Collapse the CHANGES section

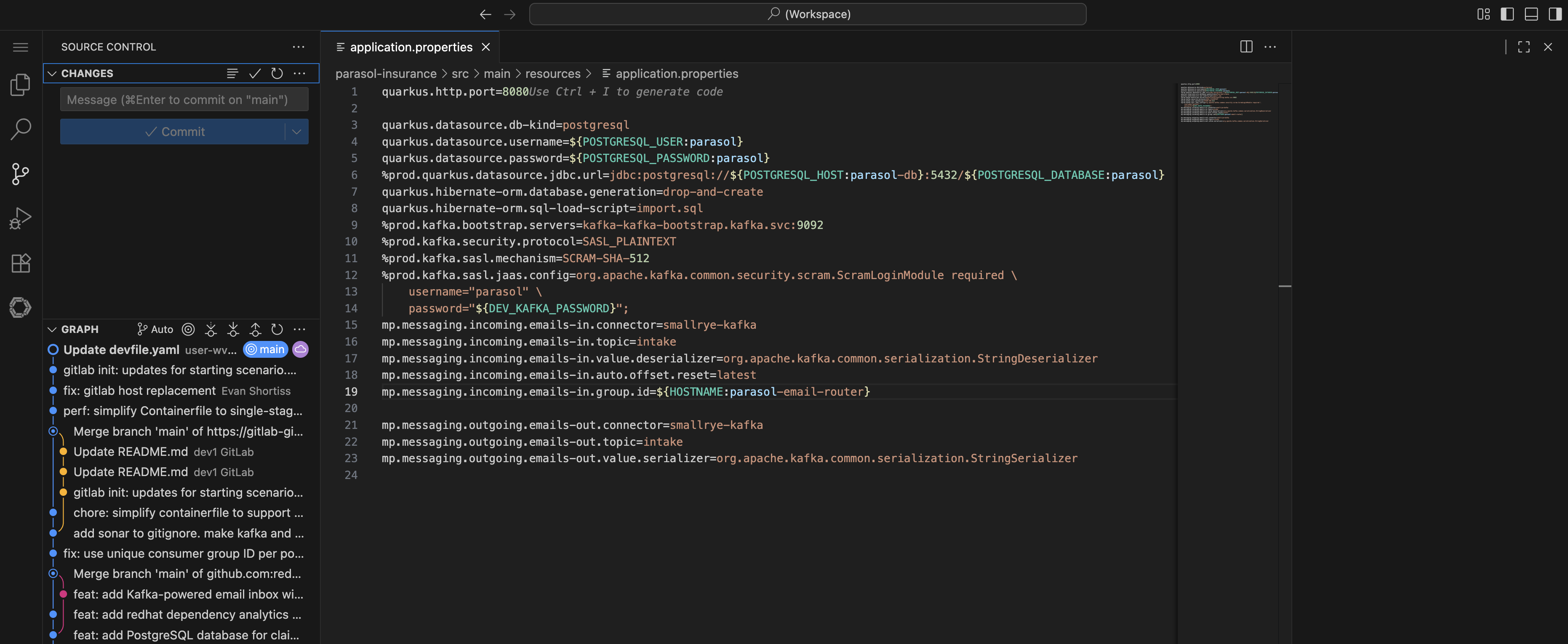click(52, 74)
